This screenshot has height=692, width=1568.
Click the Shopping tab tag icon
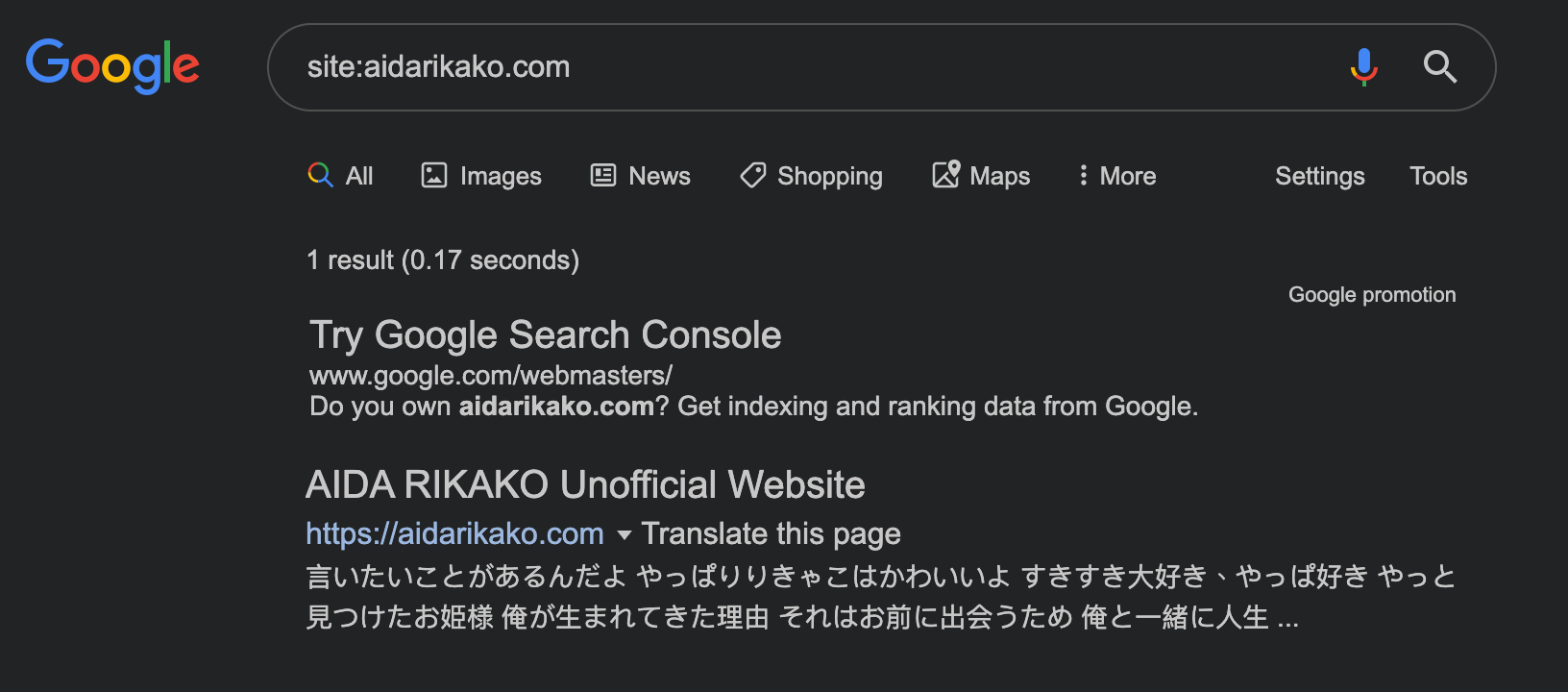click(753, 175)
